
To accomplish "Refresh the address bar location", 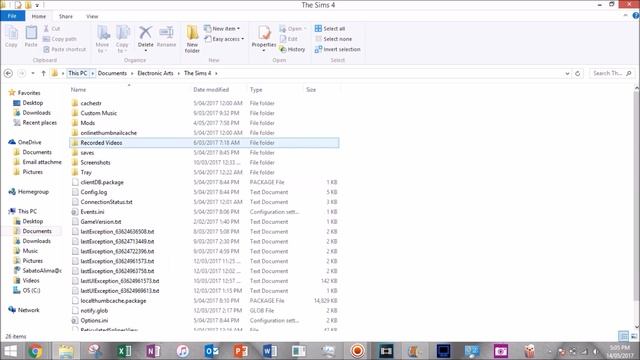I will 578,73.
